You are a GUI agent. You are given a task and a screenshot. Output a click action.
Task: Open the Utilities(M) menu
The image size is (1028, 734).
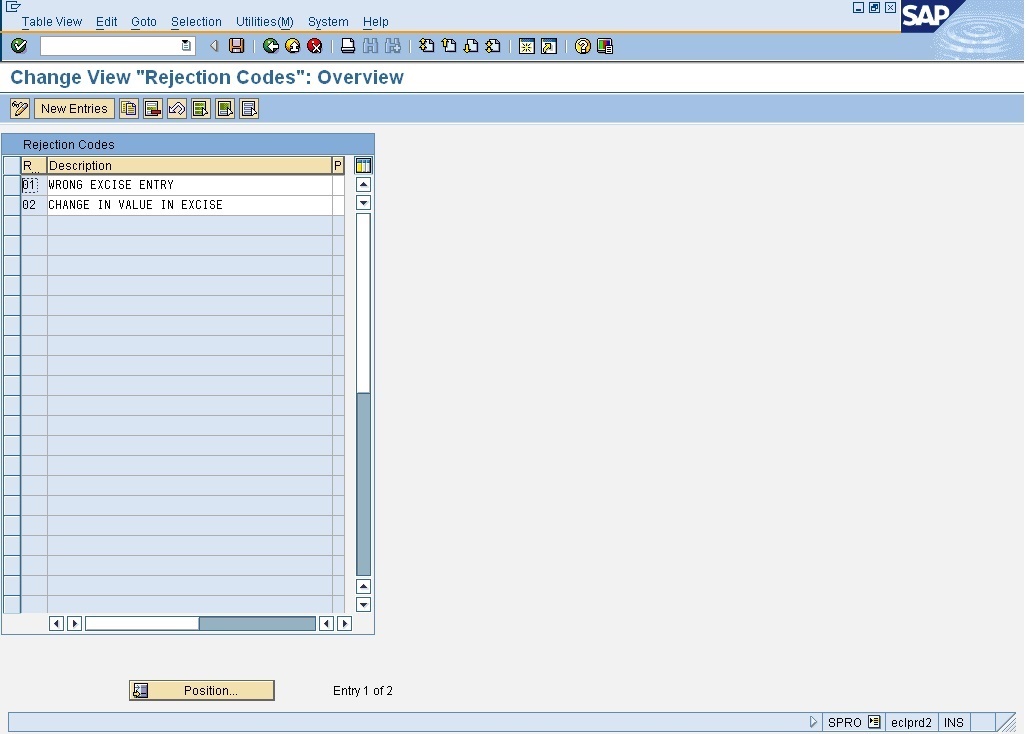coord(263,21)
